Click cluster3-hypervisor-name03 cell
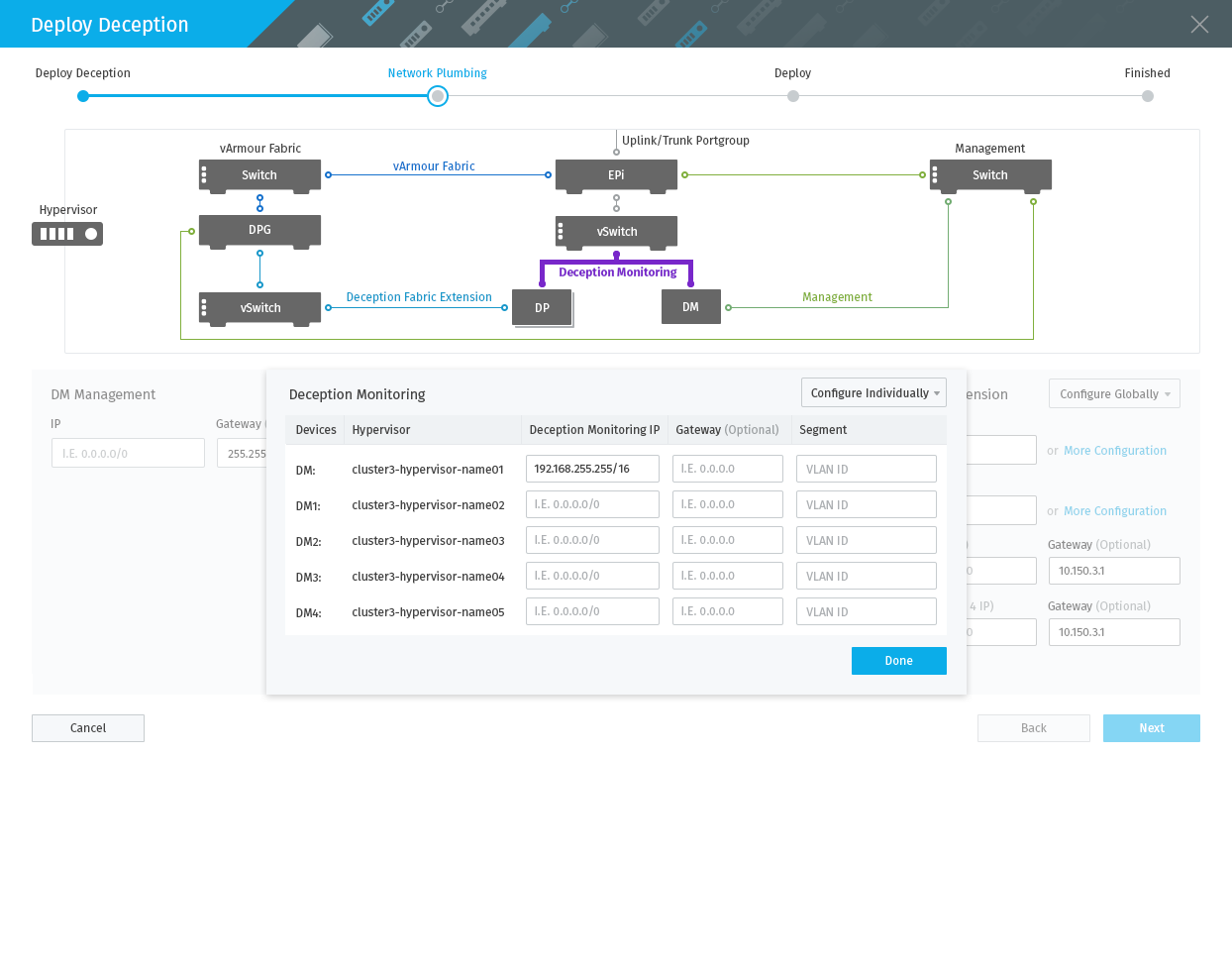 click(x=428, y=541)
